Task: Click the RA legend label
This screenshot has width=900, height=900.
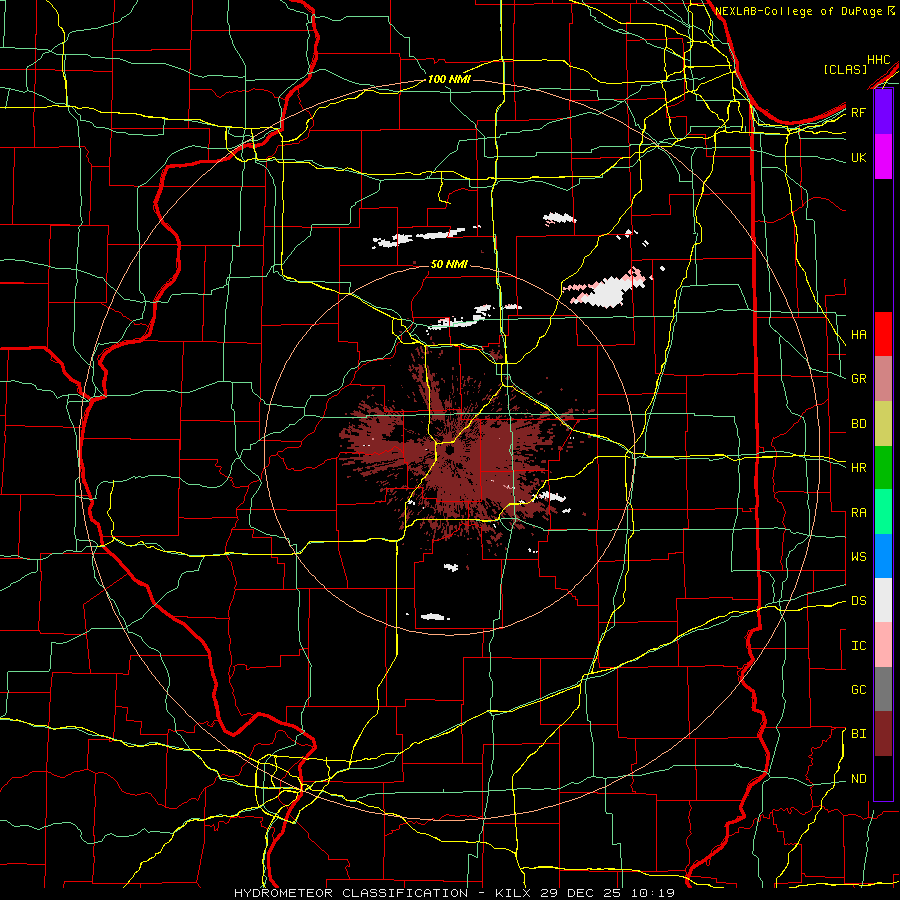Action: pyautogui.click(x=859, y=513)
